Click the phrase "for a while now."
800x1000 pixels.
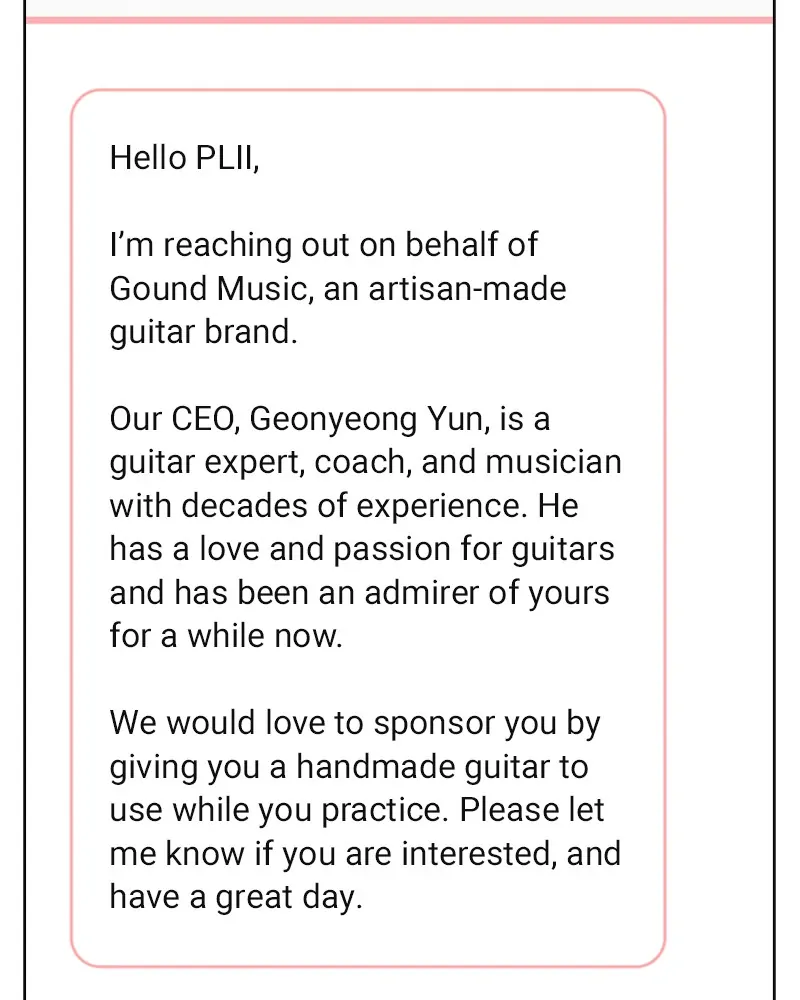[x=226, y=636]
